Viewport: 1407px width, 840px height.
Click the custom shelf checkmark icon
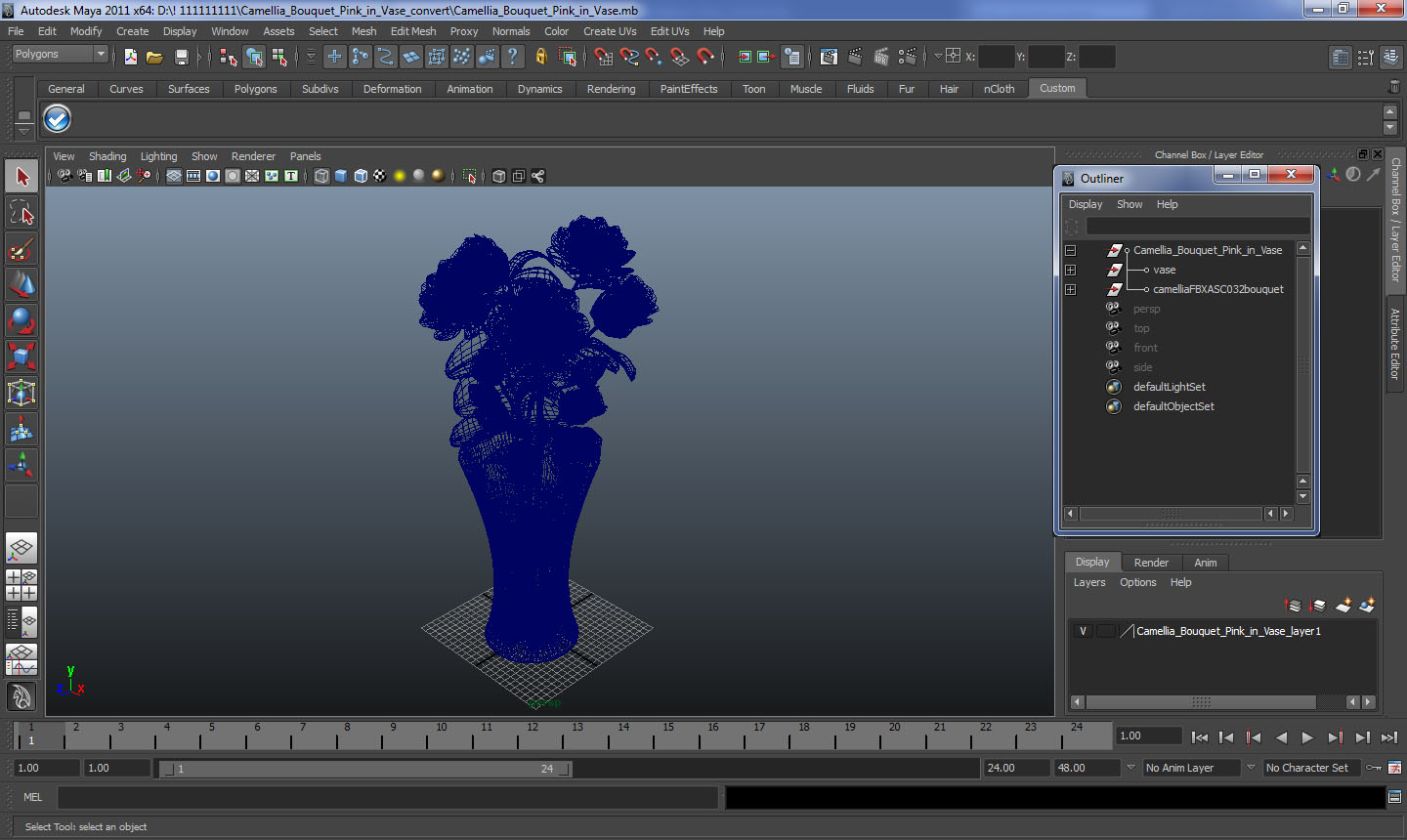click(x=58, y=119)
